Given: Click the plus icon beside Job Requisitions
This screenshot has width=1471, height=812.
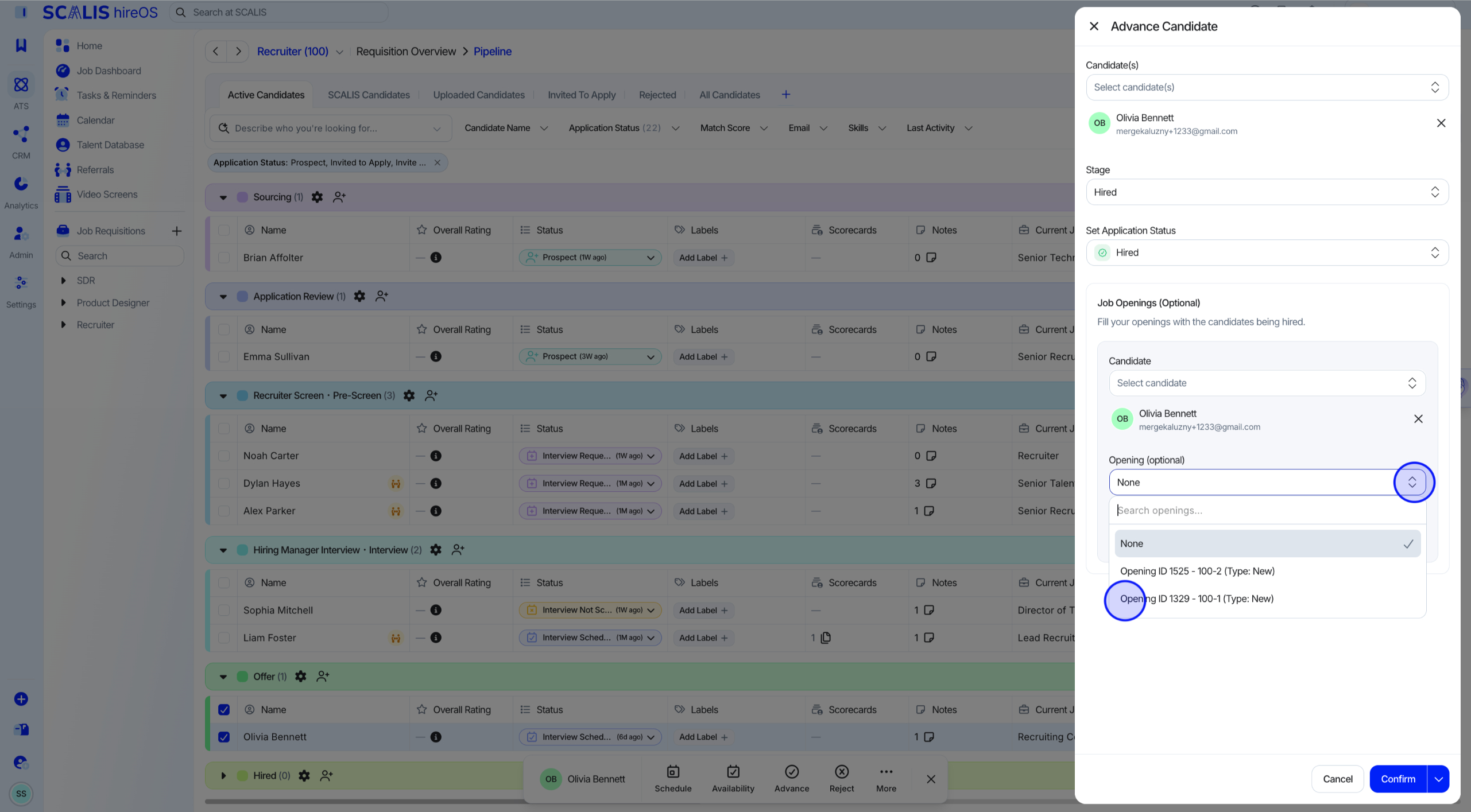Looking at the screenshot, I should (x=177, y=231).
